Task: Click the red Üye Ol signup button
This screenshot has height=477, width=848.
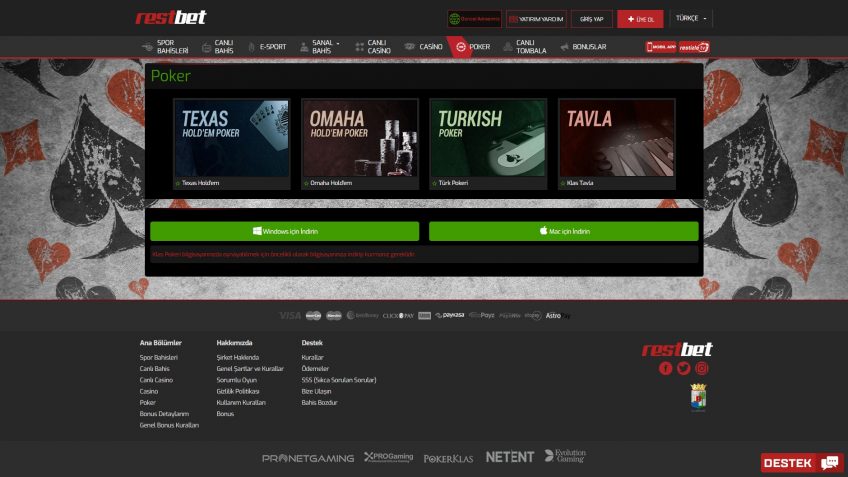Action: 640,19
